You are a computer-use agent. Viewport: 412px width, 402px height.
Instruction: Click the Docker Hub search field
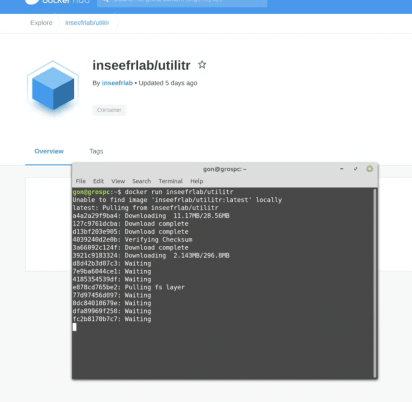click(x=182, y=2)
